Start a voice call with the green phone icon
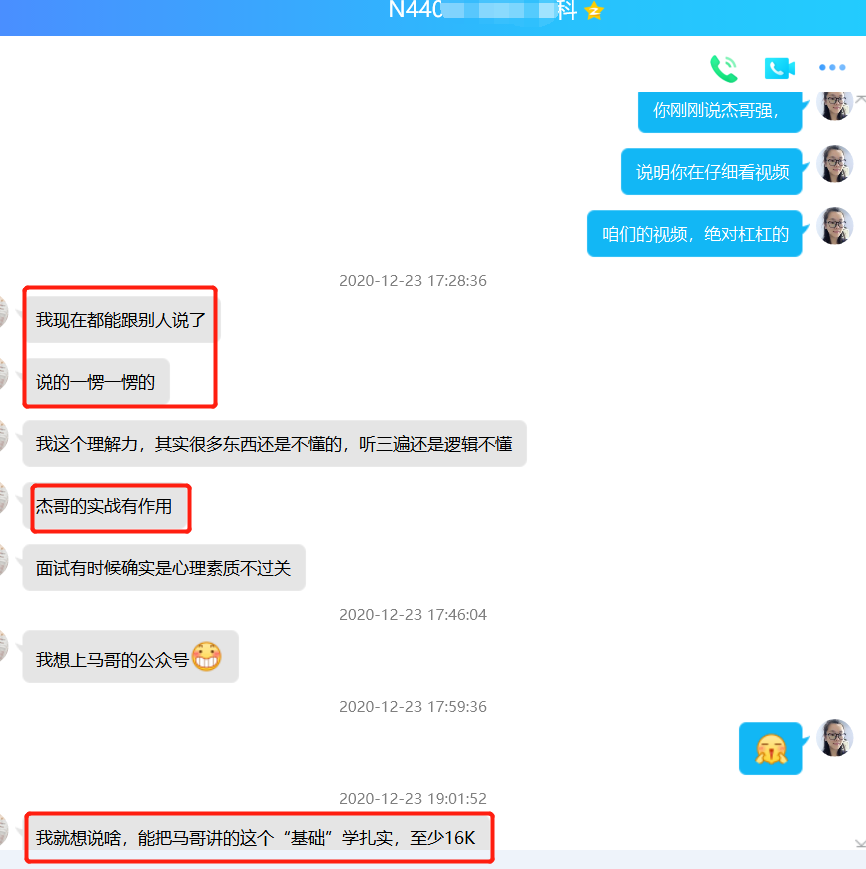Screen dimensions: 866x869 click(723, 68)
